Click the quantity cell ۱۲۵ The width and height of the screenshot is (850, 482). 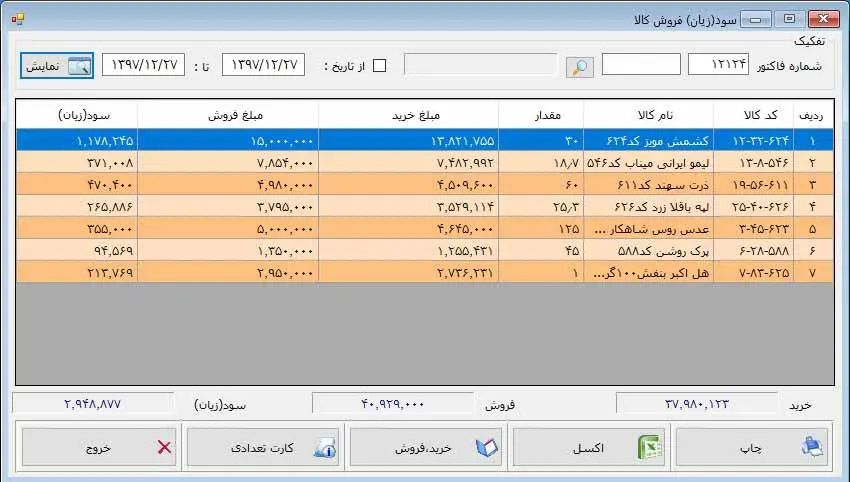tap(569, 229)
